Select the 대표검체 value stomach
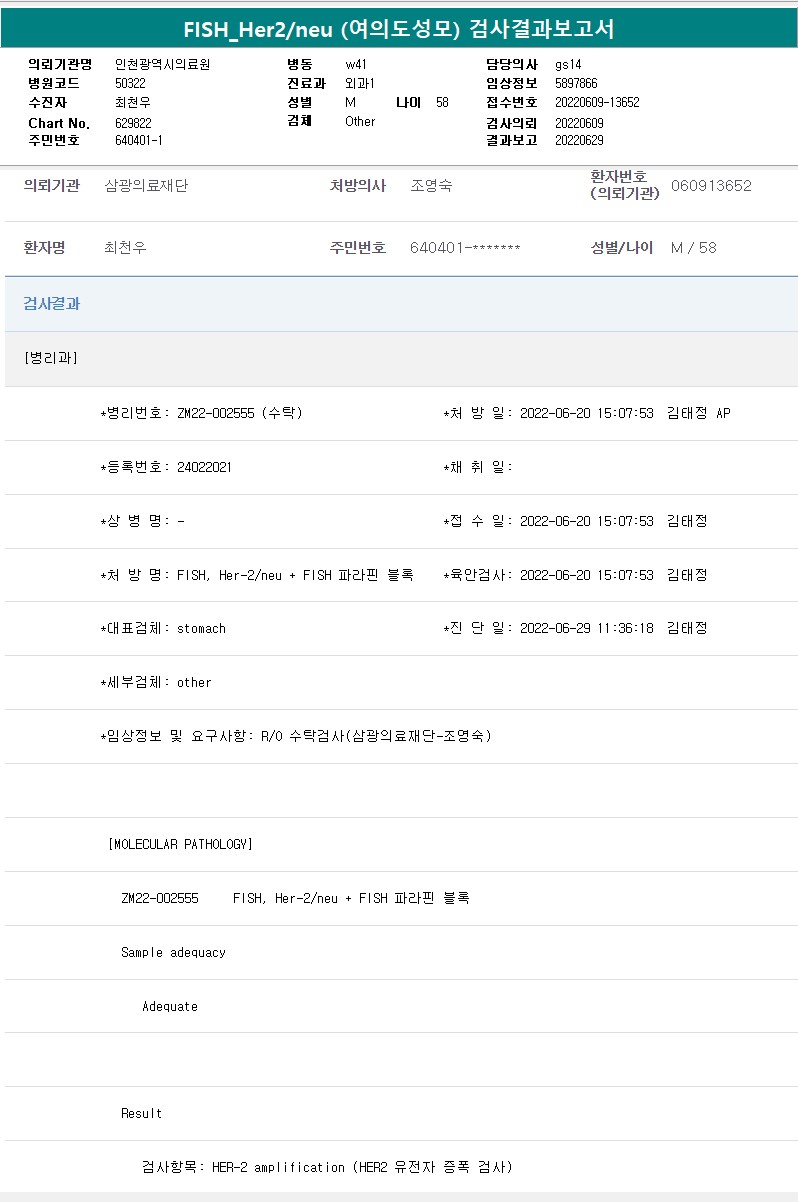The image size is (798, 1202). (x=201, y=629)
